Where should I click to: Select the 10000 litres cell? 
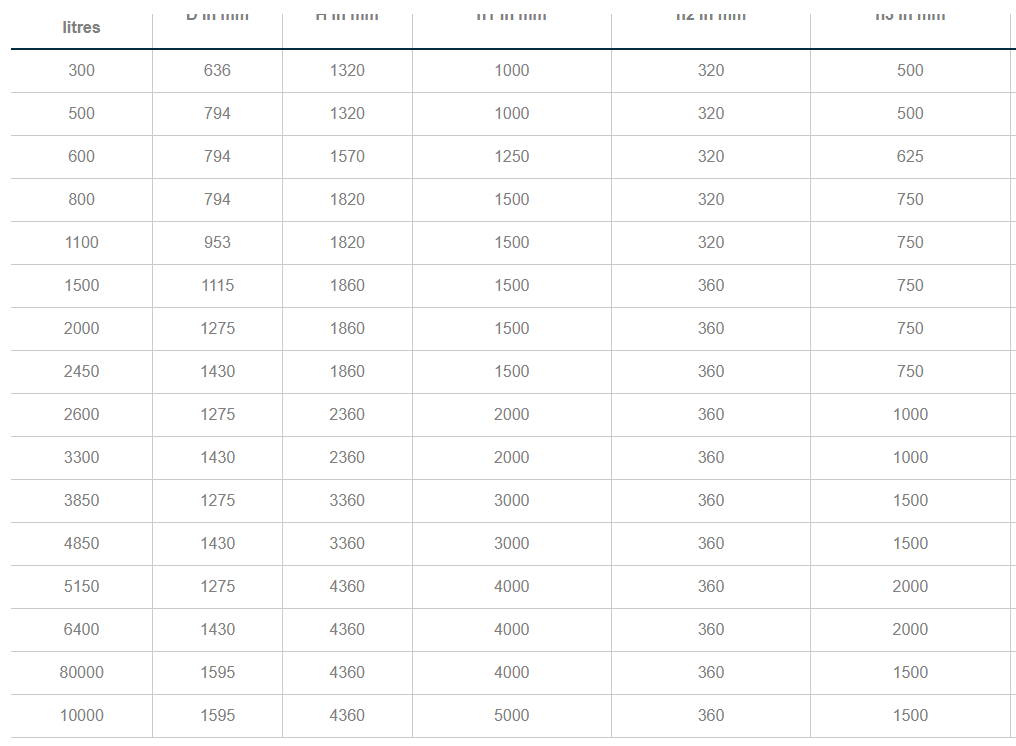click(x=81, y=715)
